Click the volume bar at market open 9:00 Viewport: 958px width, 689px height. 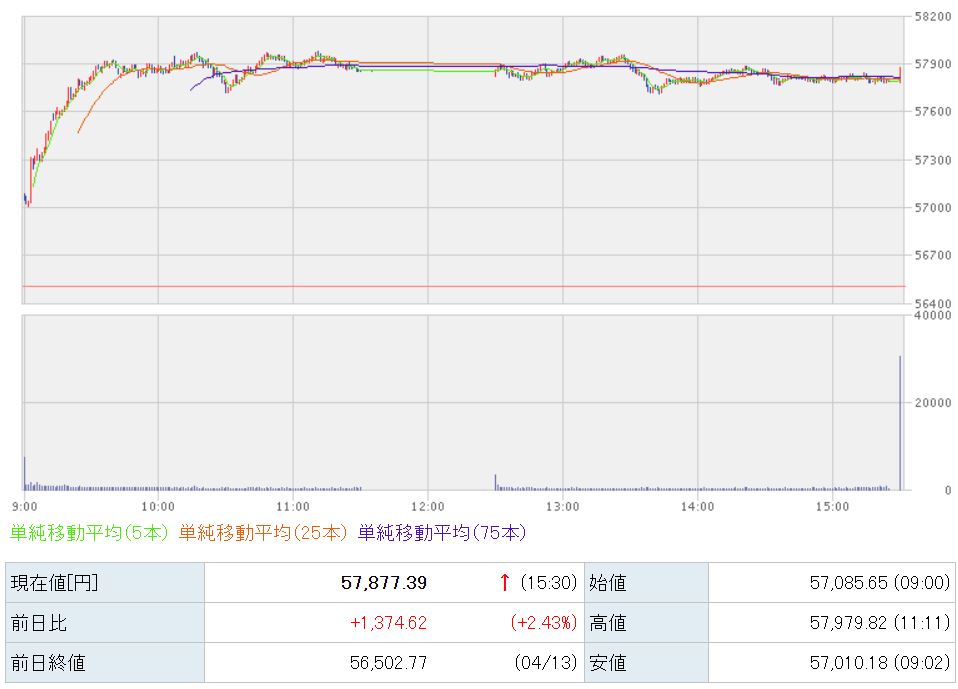[24, 474]
